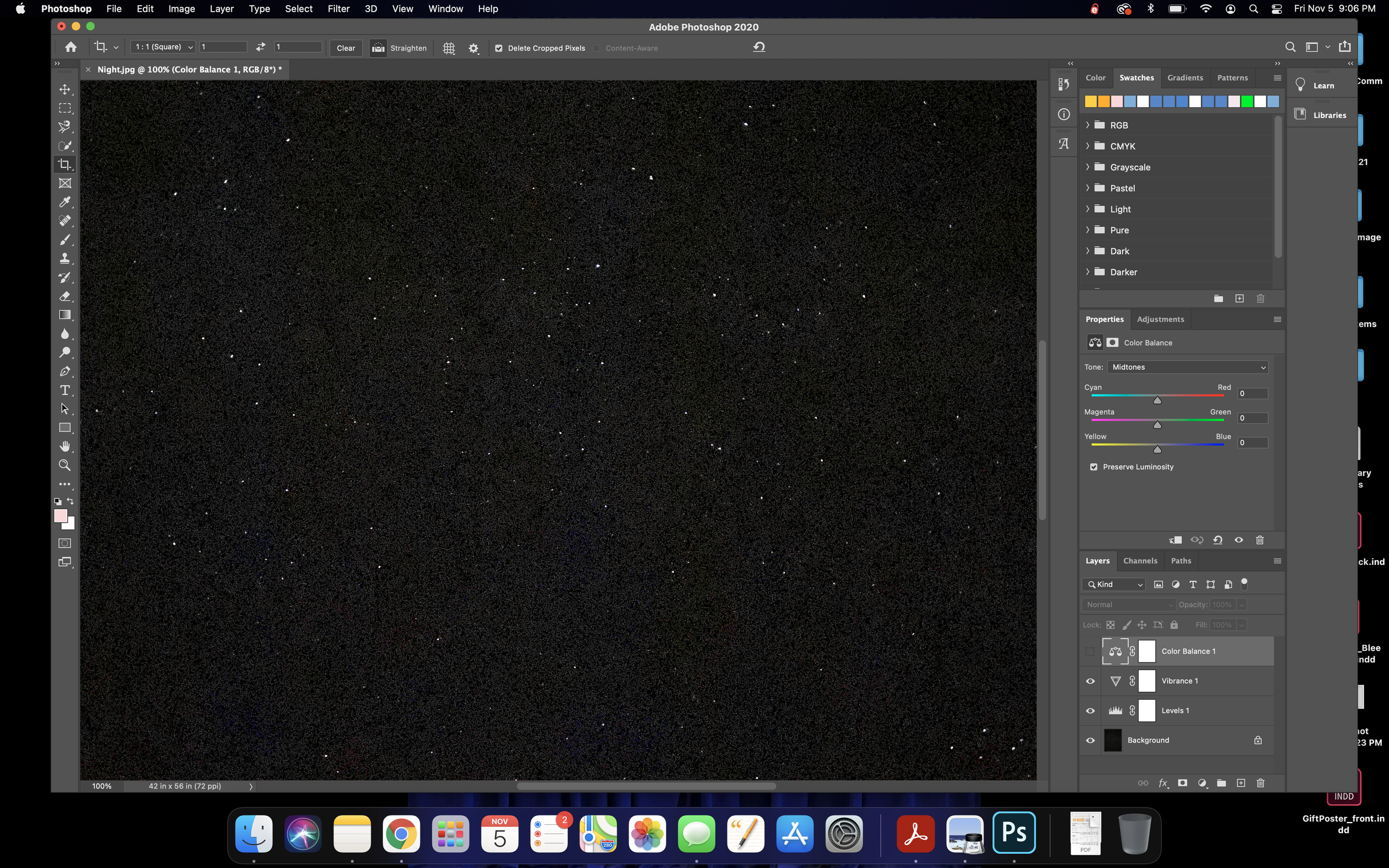Image resolution: width=1389 pixels, height=868 pixels.
Task: Open crop overlay grid options
Action: [x=448, y=48]
